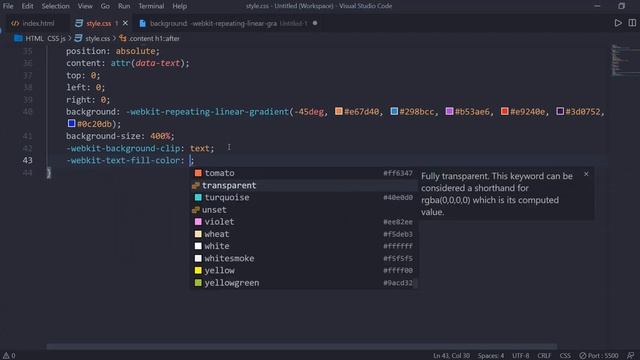The image size is (640, 360).
Task: Click the feedback icon in status bar
Action: pos(631,356)
